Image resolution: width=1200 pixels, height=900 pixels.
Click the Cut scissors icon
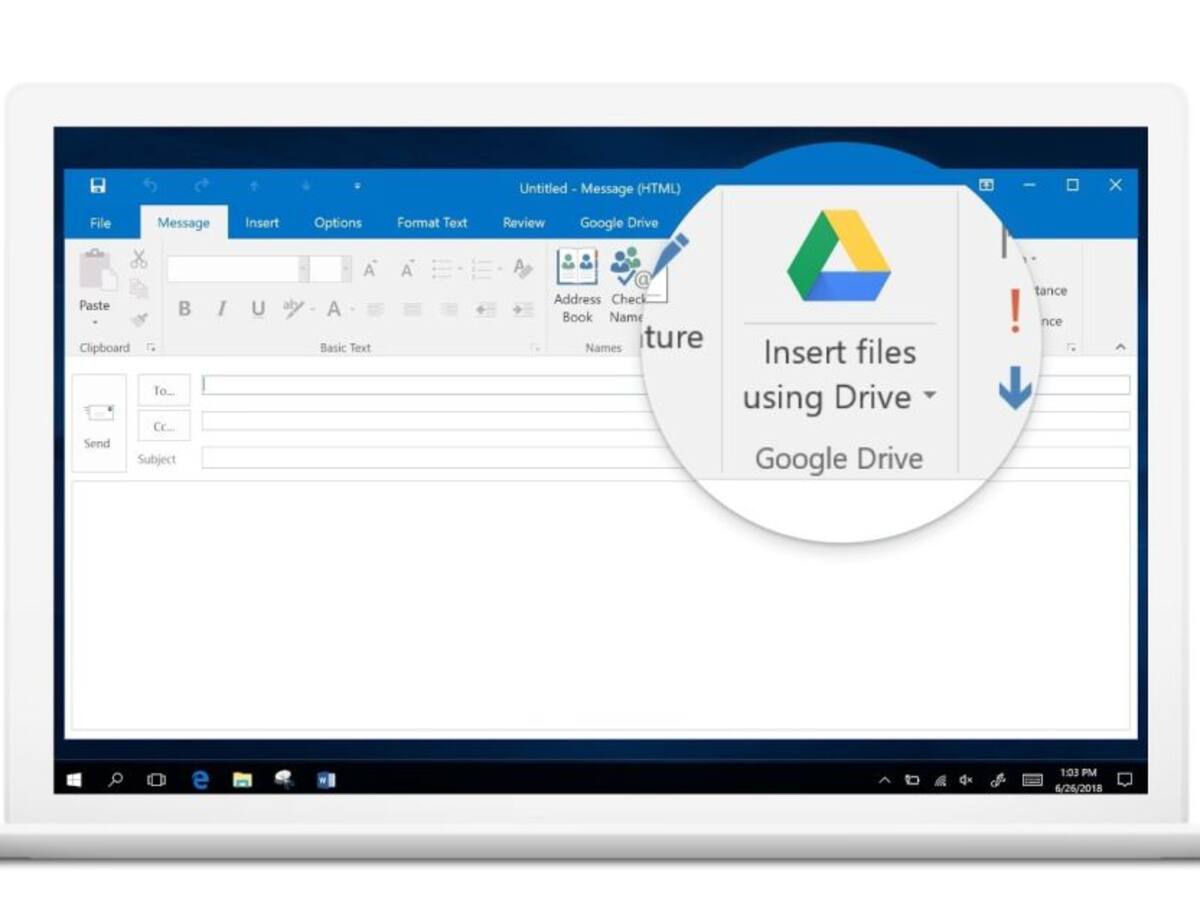click(138, 259)
